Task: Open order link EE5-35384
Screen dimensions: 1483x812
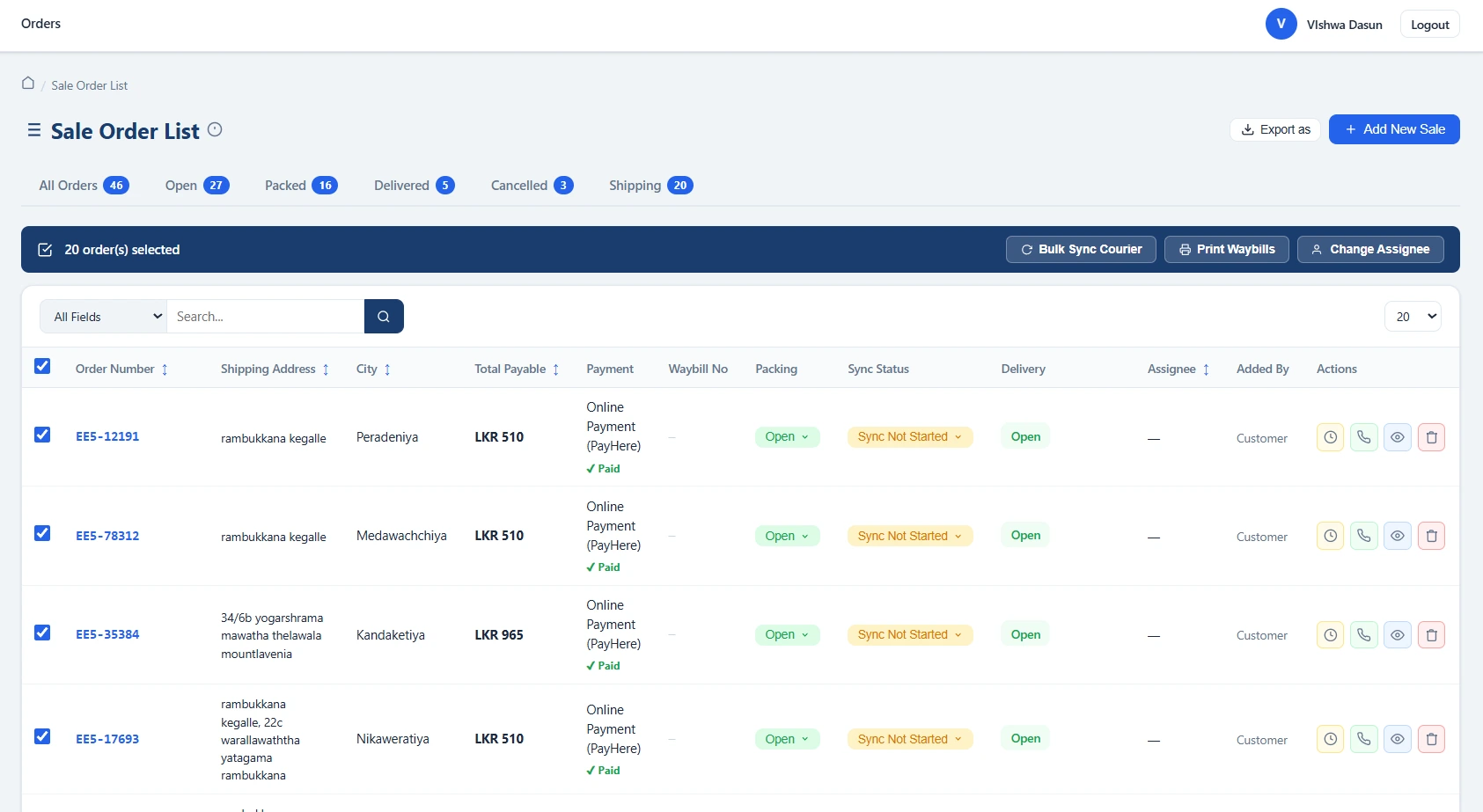Action: (107, 634)
